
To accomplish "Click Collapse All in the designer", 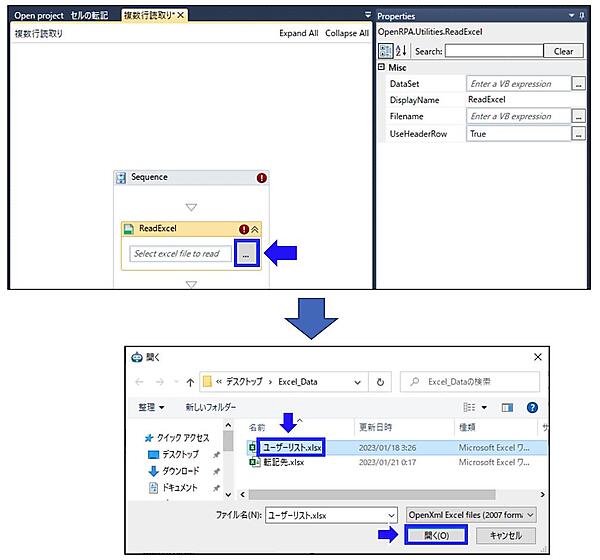I will [347, 33].
